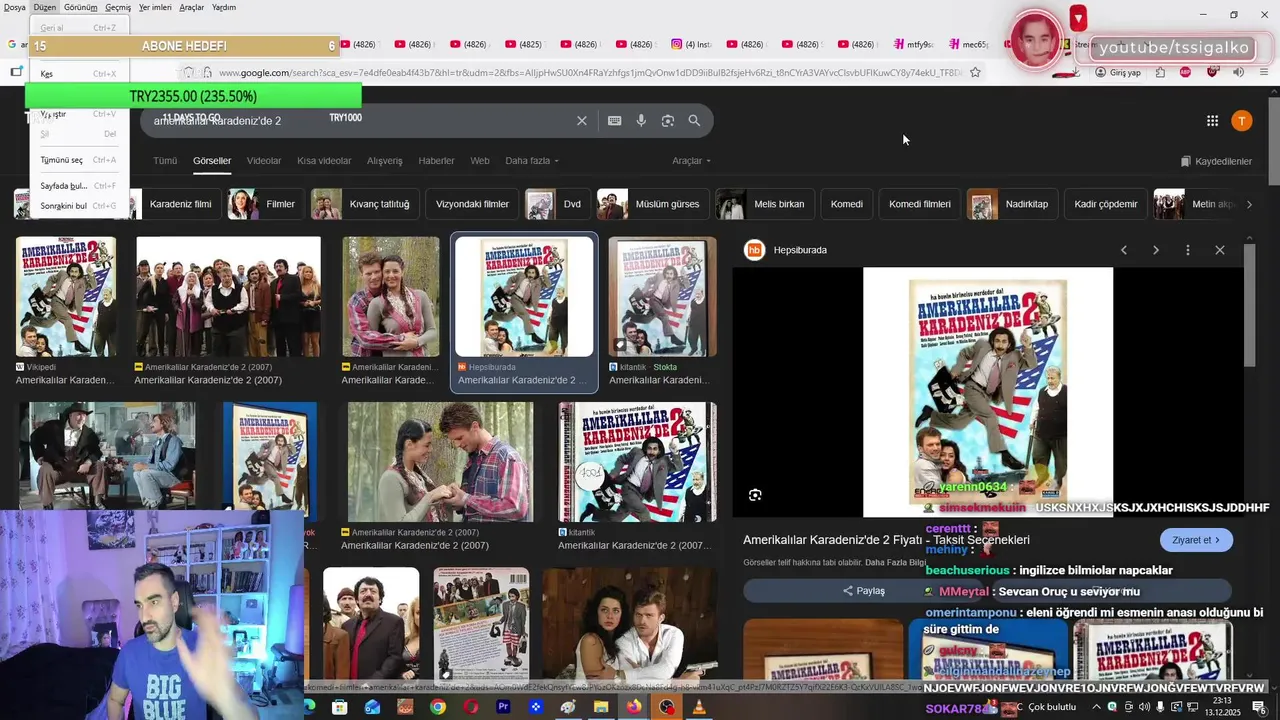This screenshot has height=720, width=1280.
Task: Select the Melis birkan chip
Action: (764, 204)
